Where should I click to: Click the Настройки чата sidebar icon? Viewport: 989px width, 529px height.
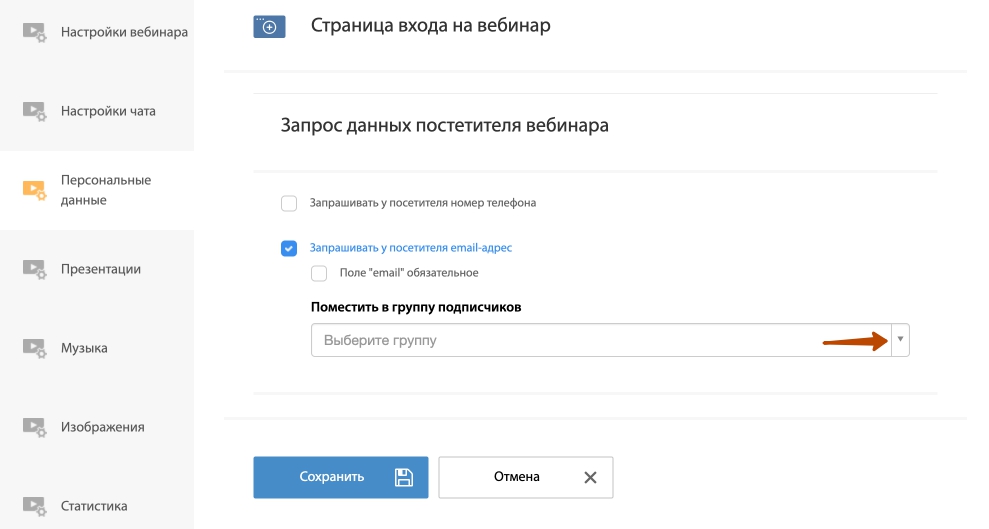tap(35, 111)
